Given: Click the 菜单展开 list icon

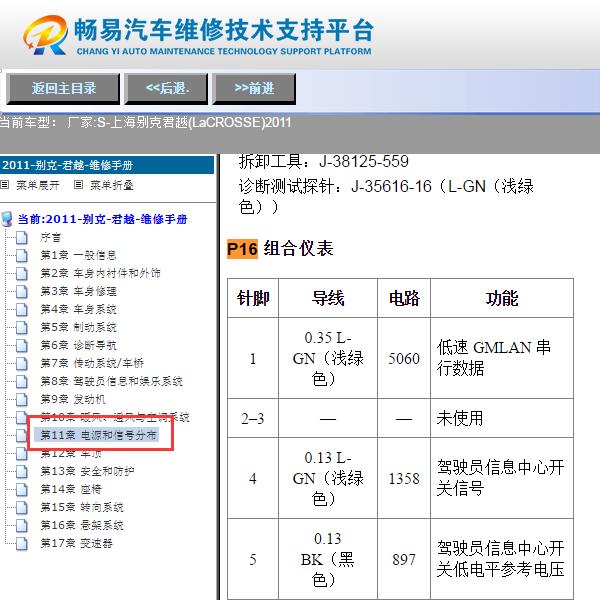Looking at the screenshot, I should click(5, 185).
